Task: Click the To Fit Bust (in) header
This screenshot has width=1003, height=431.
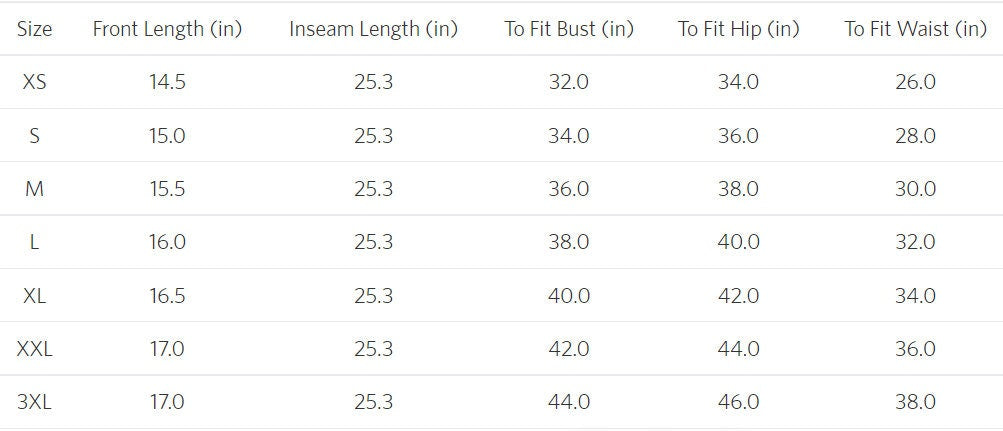Action: 569,29
